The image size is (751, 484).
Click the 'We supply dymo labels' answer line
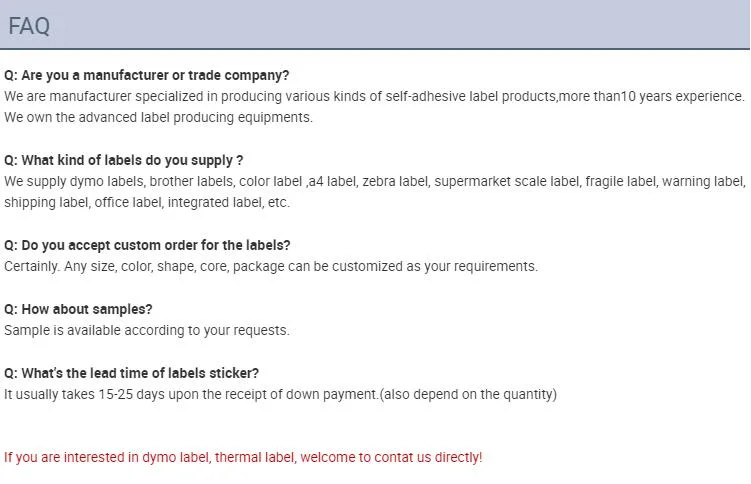(375, 181)
